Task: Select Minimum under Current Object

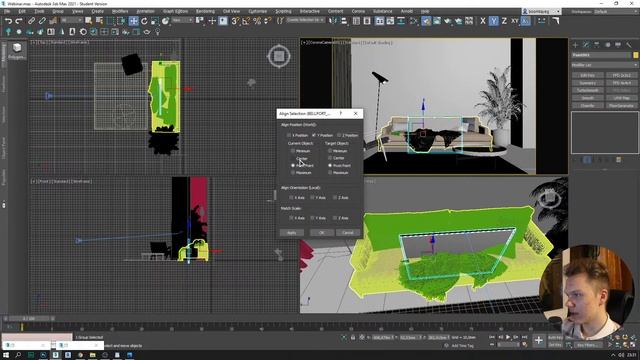Action: pyautogui.click(x=293, y=151)
